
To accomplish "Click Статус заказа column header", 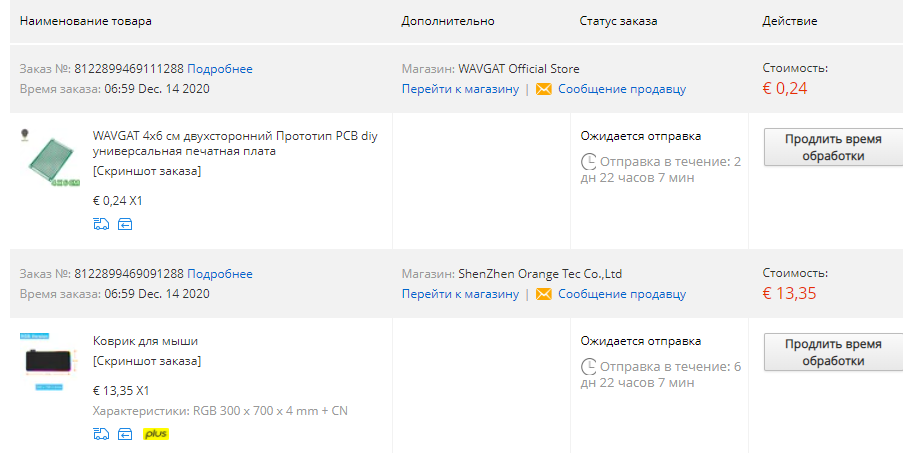I will [619, 21].
